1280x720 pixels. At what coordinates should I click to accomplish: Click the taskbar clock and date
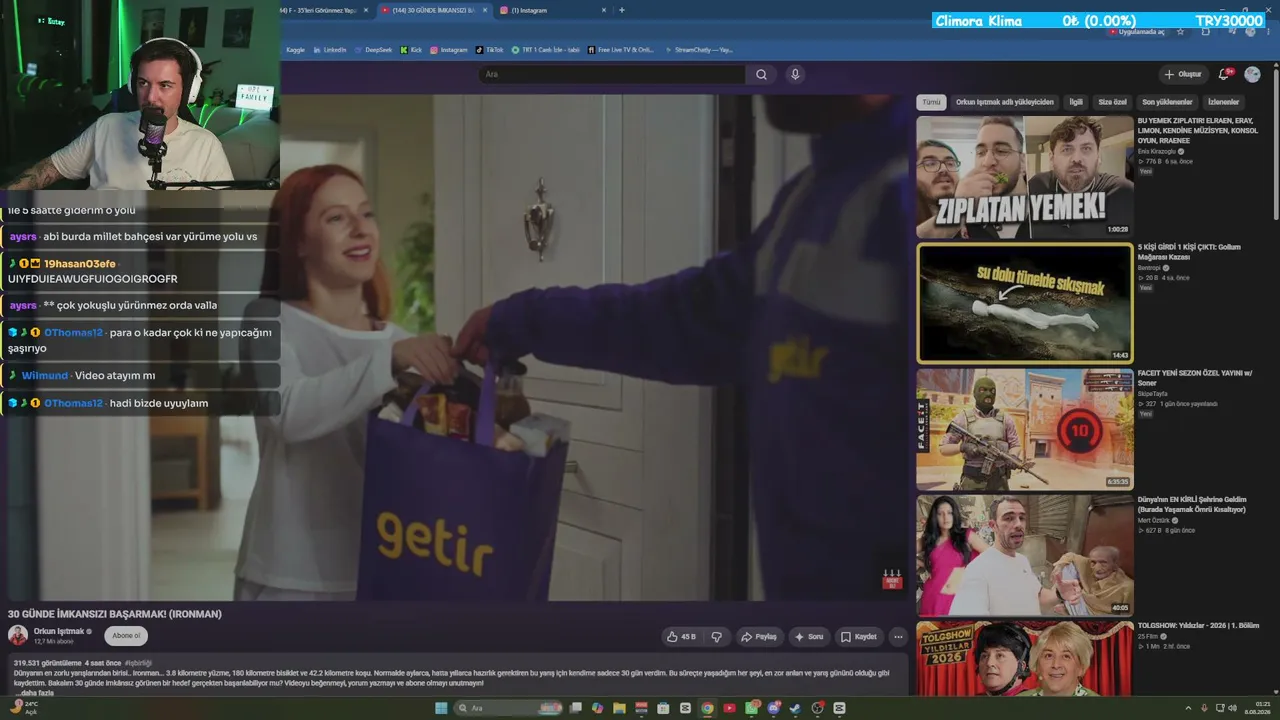1258,708
